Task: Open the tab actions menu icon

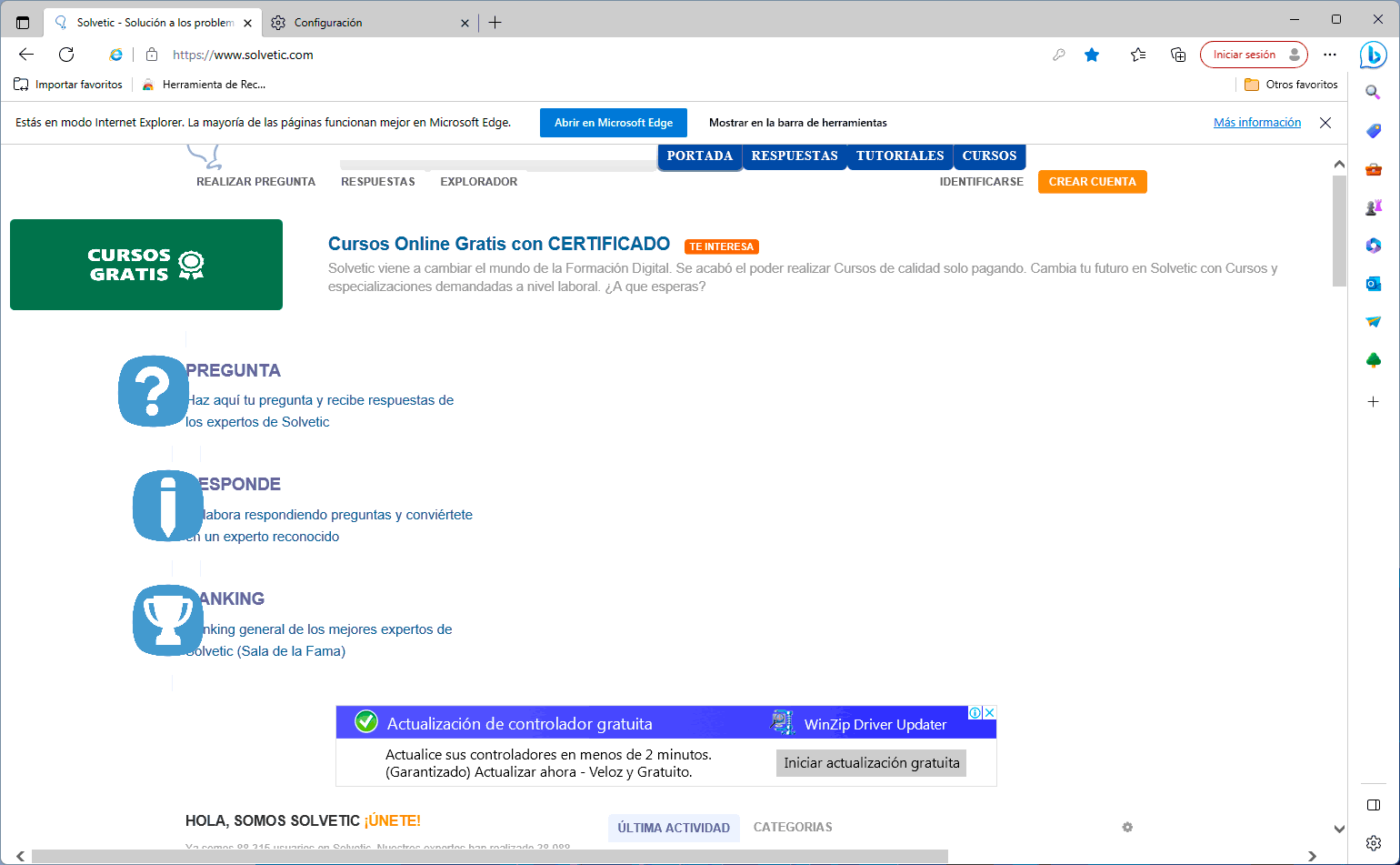Action: [x=23, y=23]
